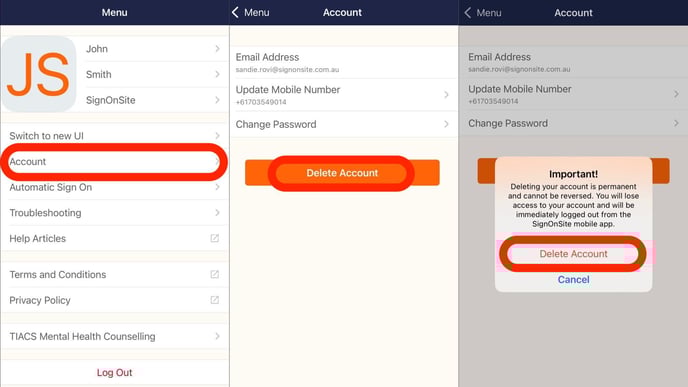Viewport: 688px width, 387px height.
Task: Open Privacy Policy external link icon
Action: pyautogui.click(x=215, y=300)
